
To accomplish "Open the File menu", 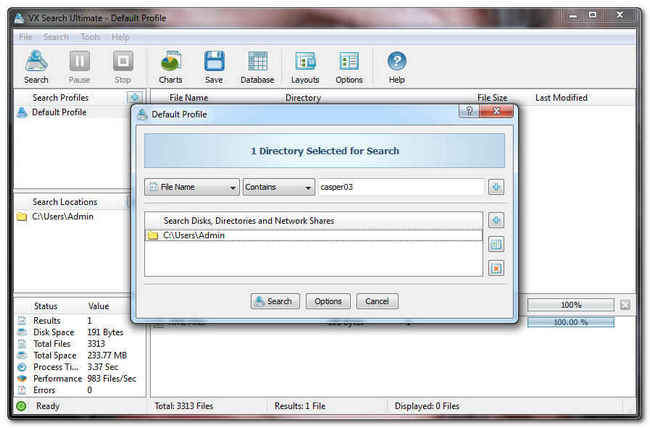I will (25, 37).
